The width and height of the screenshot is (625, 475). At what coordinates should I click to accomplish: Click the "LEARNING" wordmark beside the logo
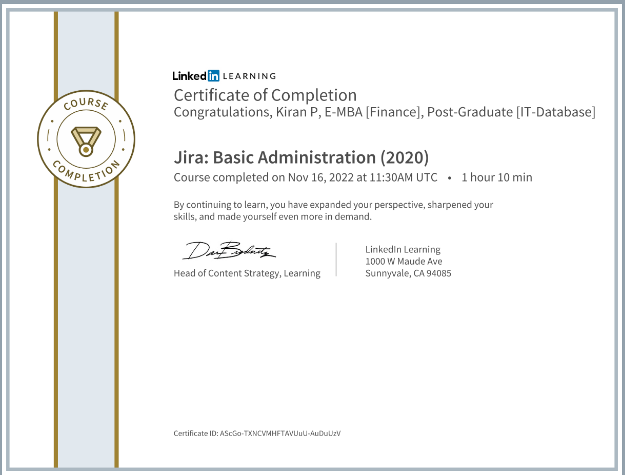pos(250,76)
